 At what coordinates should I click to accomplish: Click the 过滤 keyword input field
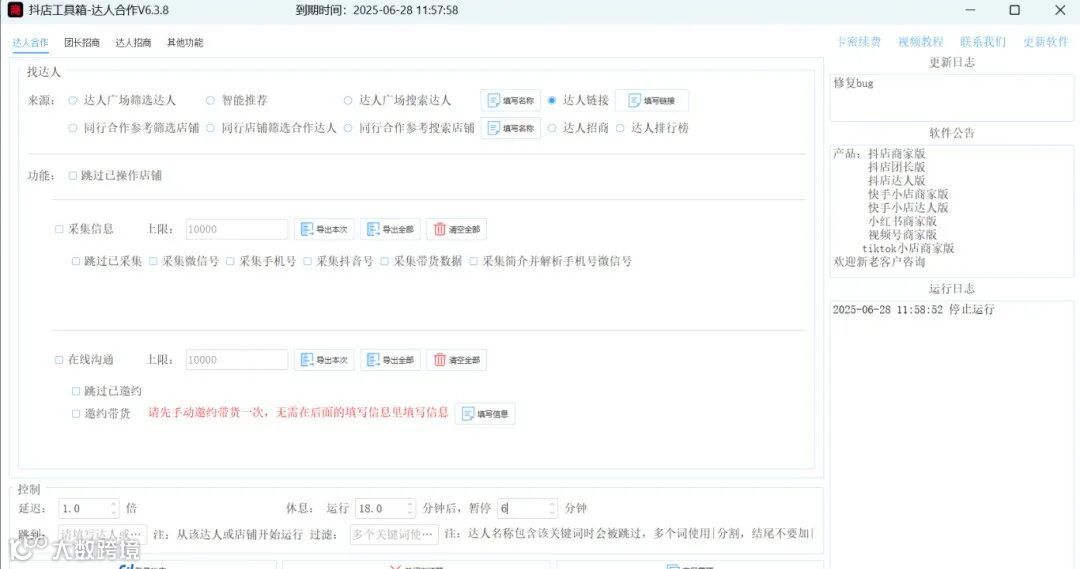[393, 534]
